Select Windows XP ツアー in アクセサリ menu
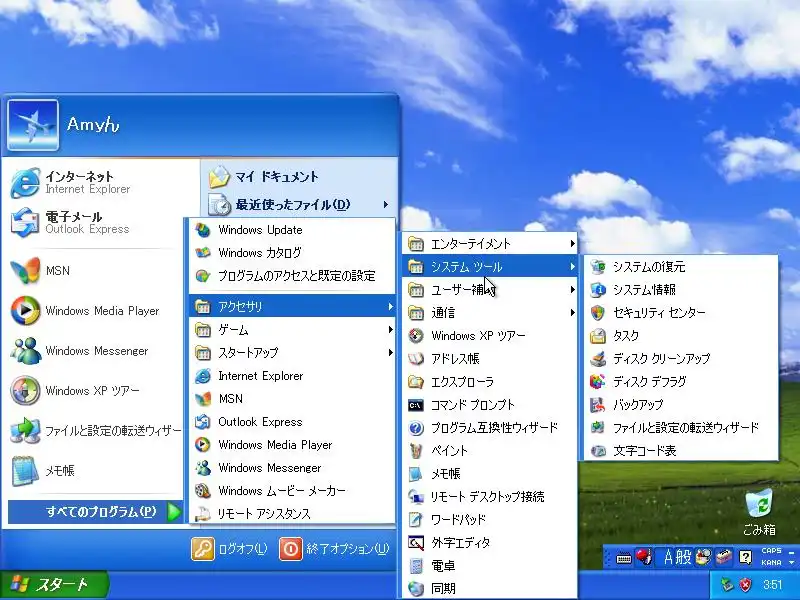Image resolution: width=800 pixels, height=600 pixels. pyautogui.click(x=490, y=336)
